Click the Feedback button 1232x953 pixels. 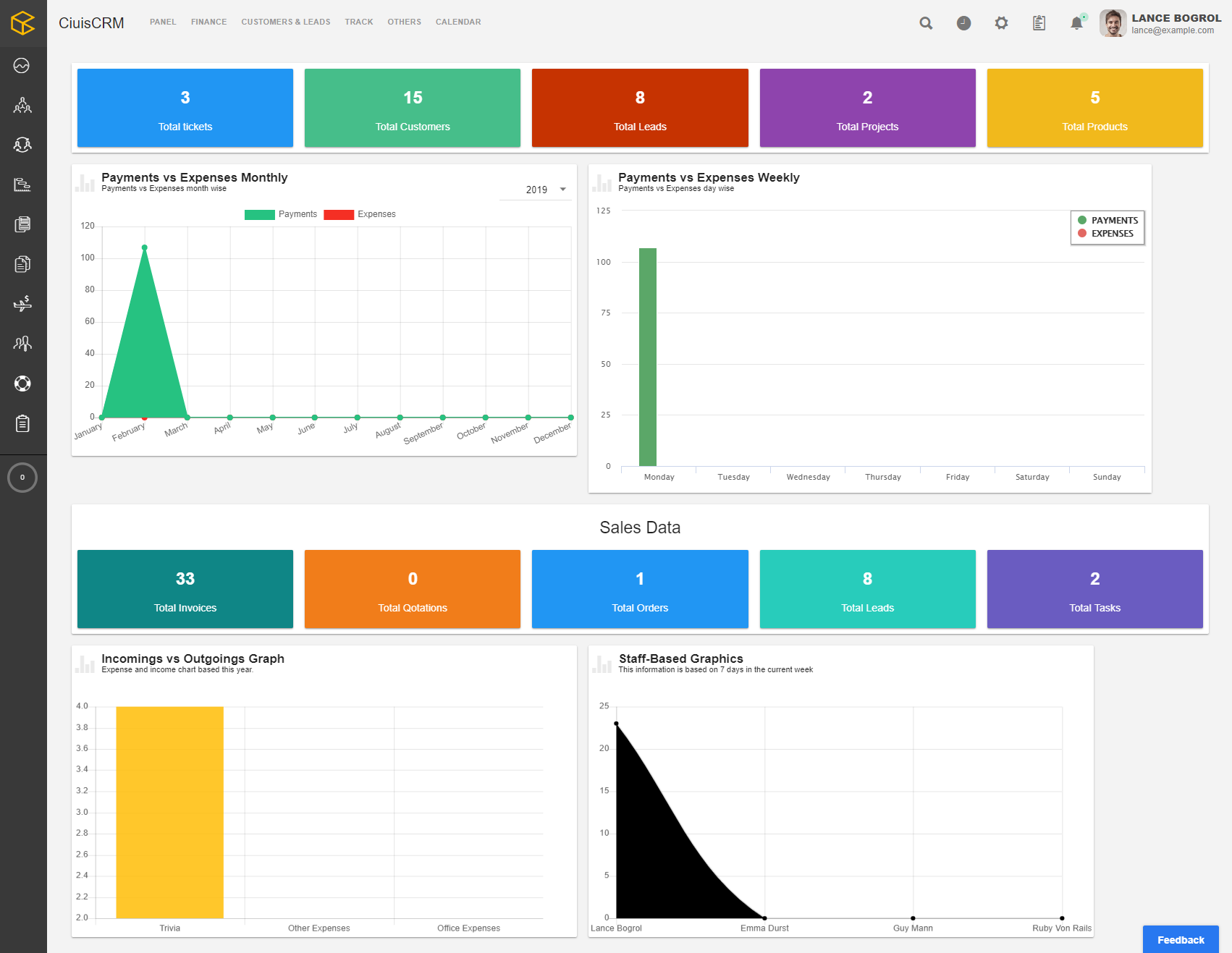(1180, 939)
